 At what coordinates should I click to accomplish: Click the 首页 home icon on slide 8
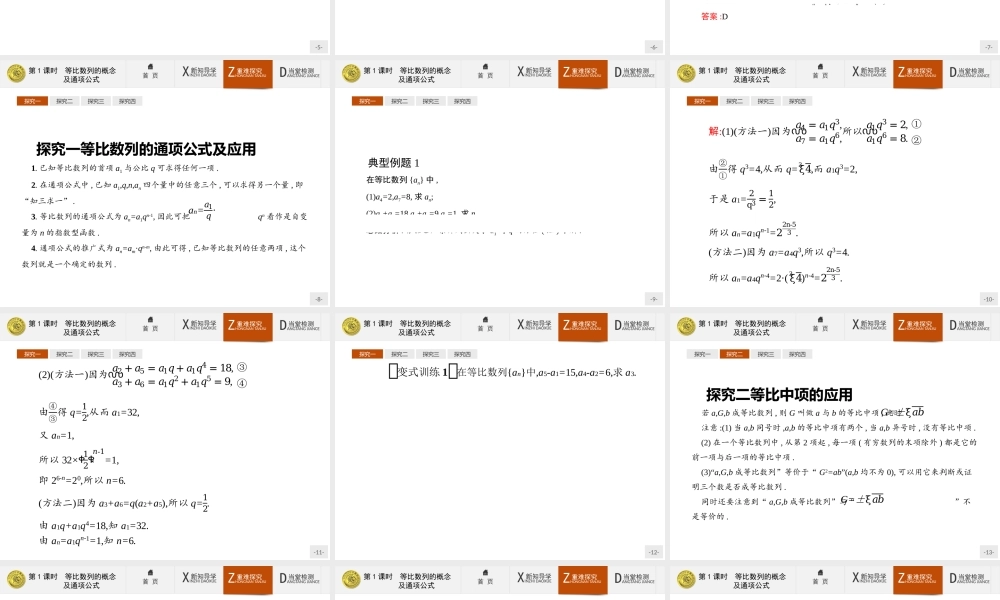(150, 72)
